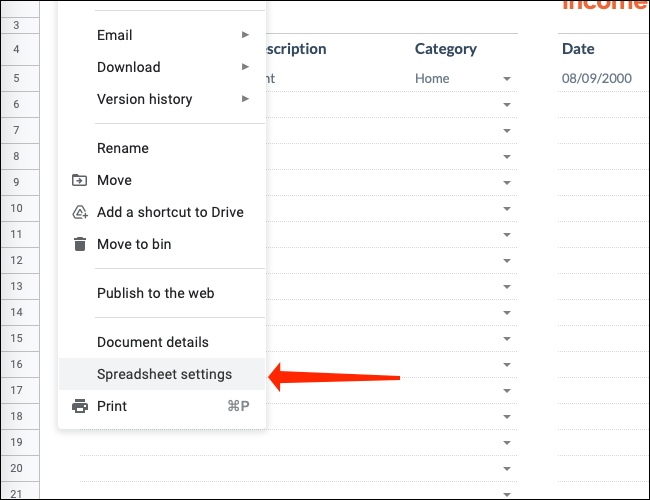Click the Add shortcut to Drive icon
Screen dimensions: 650x500
tap(80, 212)
